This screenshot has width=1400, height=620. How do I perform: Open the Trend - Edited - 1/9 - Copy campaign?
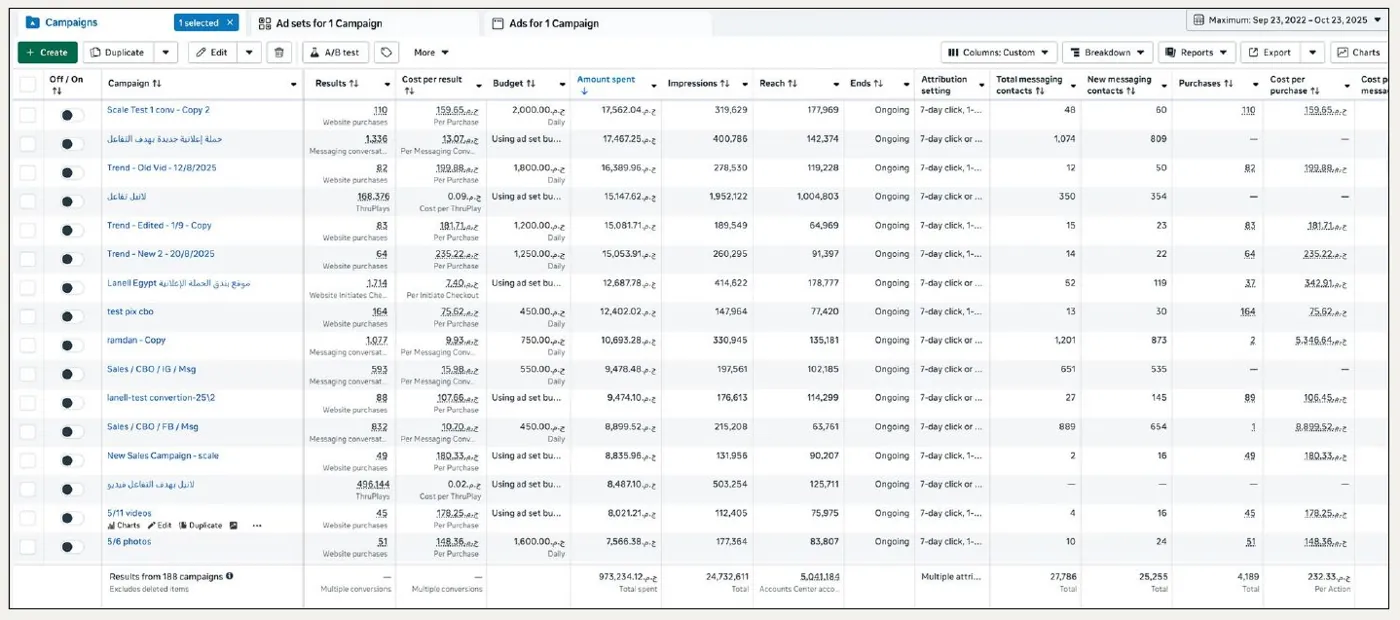pos(159,226)
